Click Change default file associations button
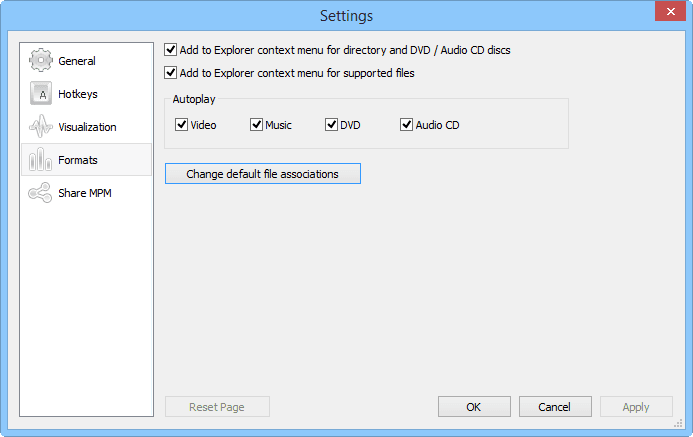The height and width of the screenshot is (437, 693). (262, 174)
